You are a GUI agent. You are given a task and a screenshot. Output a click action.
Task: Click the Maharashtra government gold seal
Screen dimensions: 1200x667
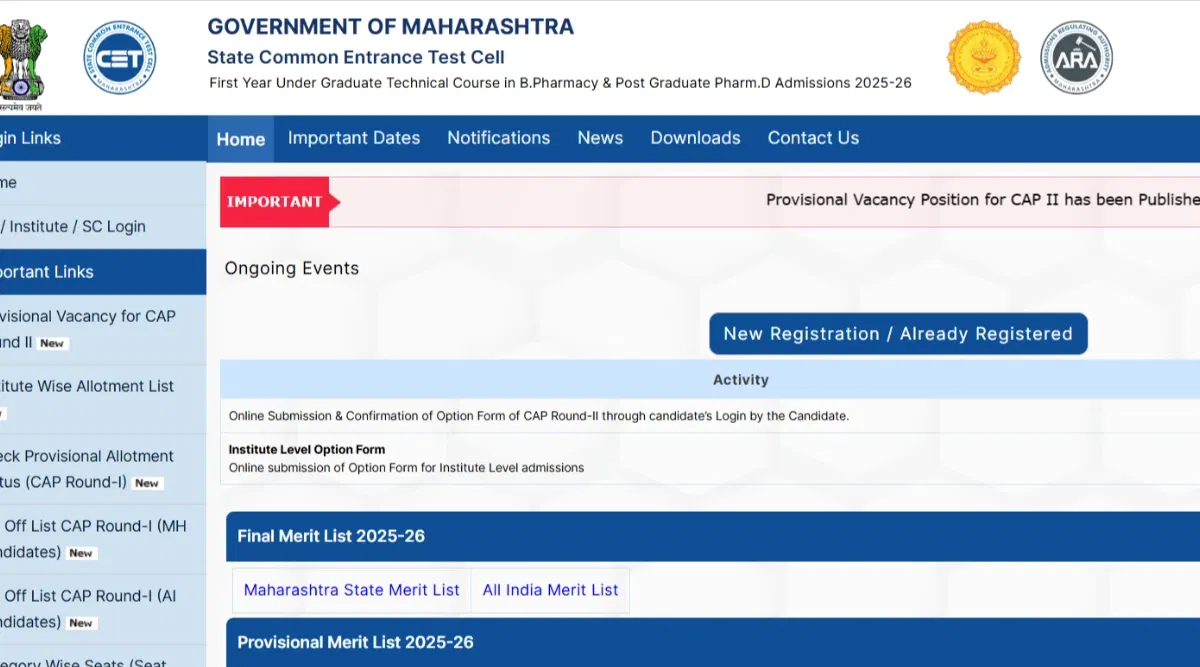(x=983, y=57)
